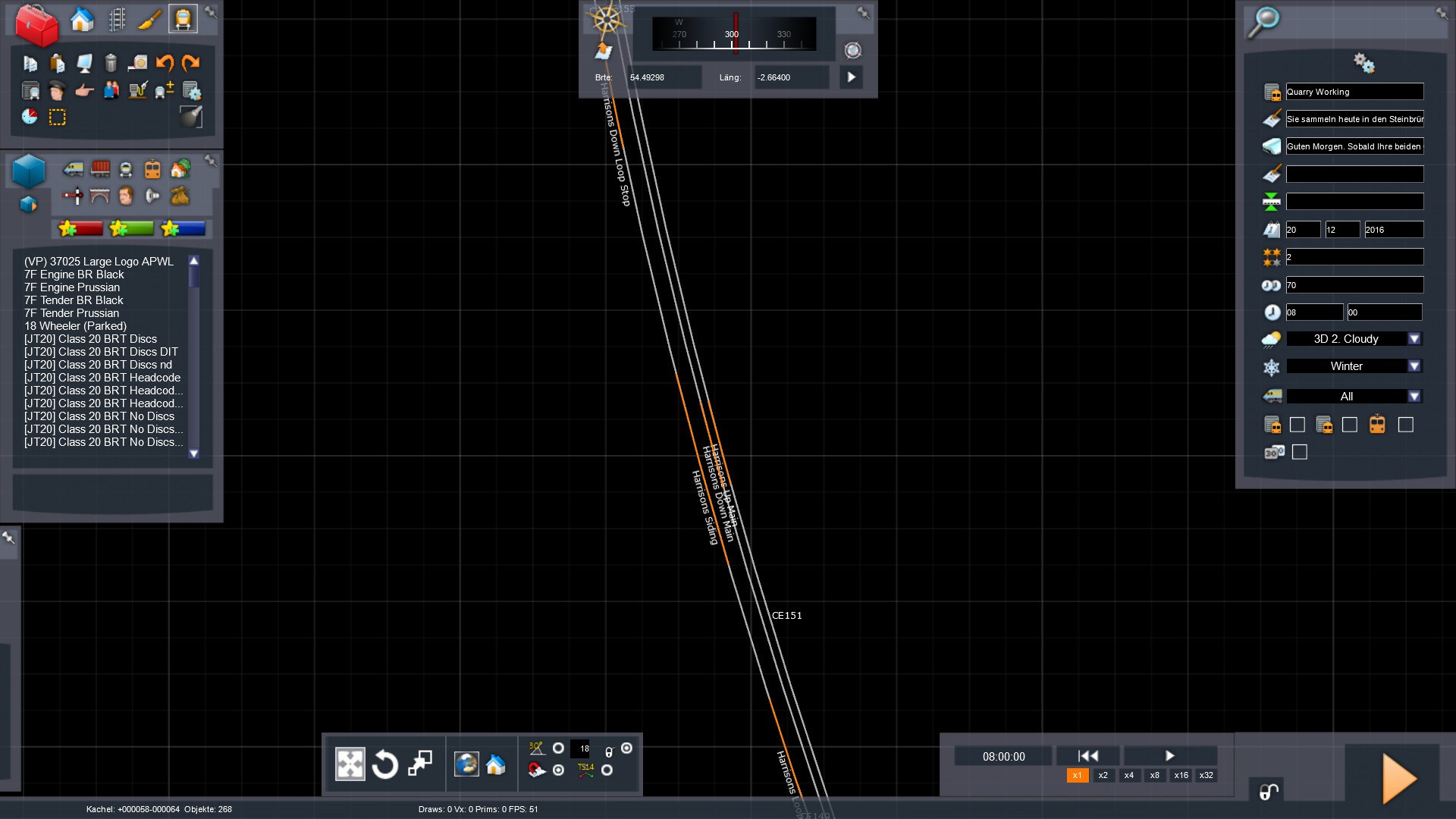Viewport: 1456px width, 819px height.
Task: Select the semaphore signal category icon
Action: (x=73, y=196)
